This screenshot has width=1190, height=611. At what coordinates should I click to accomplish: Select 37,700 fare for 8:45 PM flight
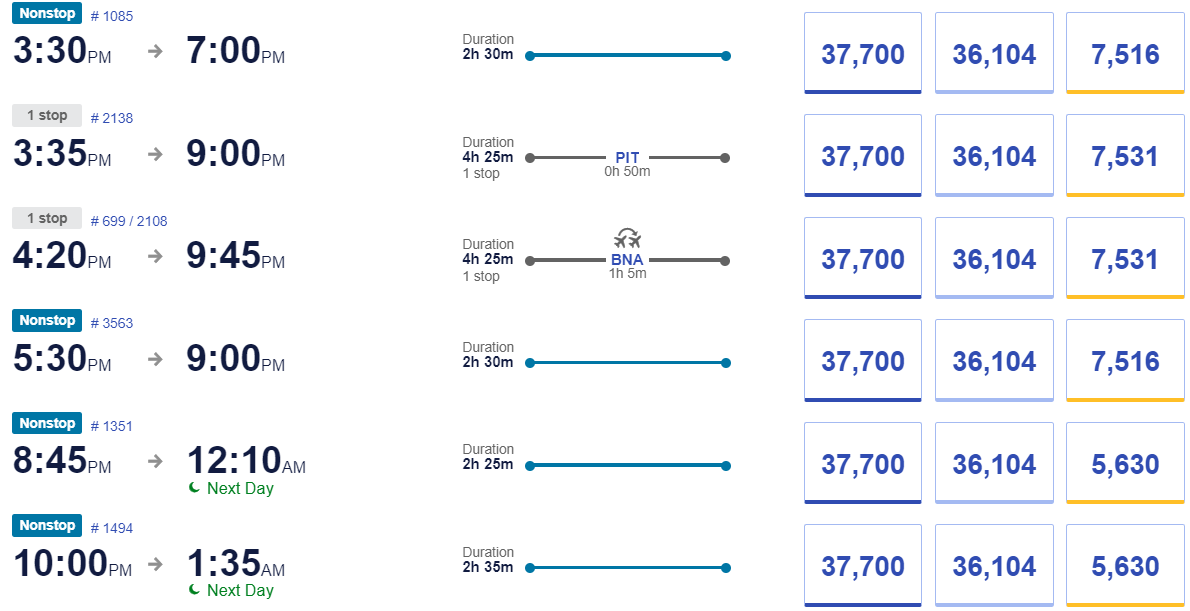(863, 463)
